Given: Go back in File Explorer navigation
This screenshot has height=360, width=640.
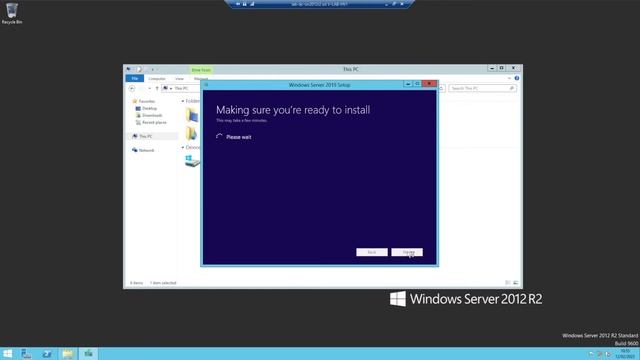Looking at the screenshot, I should pos(132,88).
